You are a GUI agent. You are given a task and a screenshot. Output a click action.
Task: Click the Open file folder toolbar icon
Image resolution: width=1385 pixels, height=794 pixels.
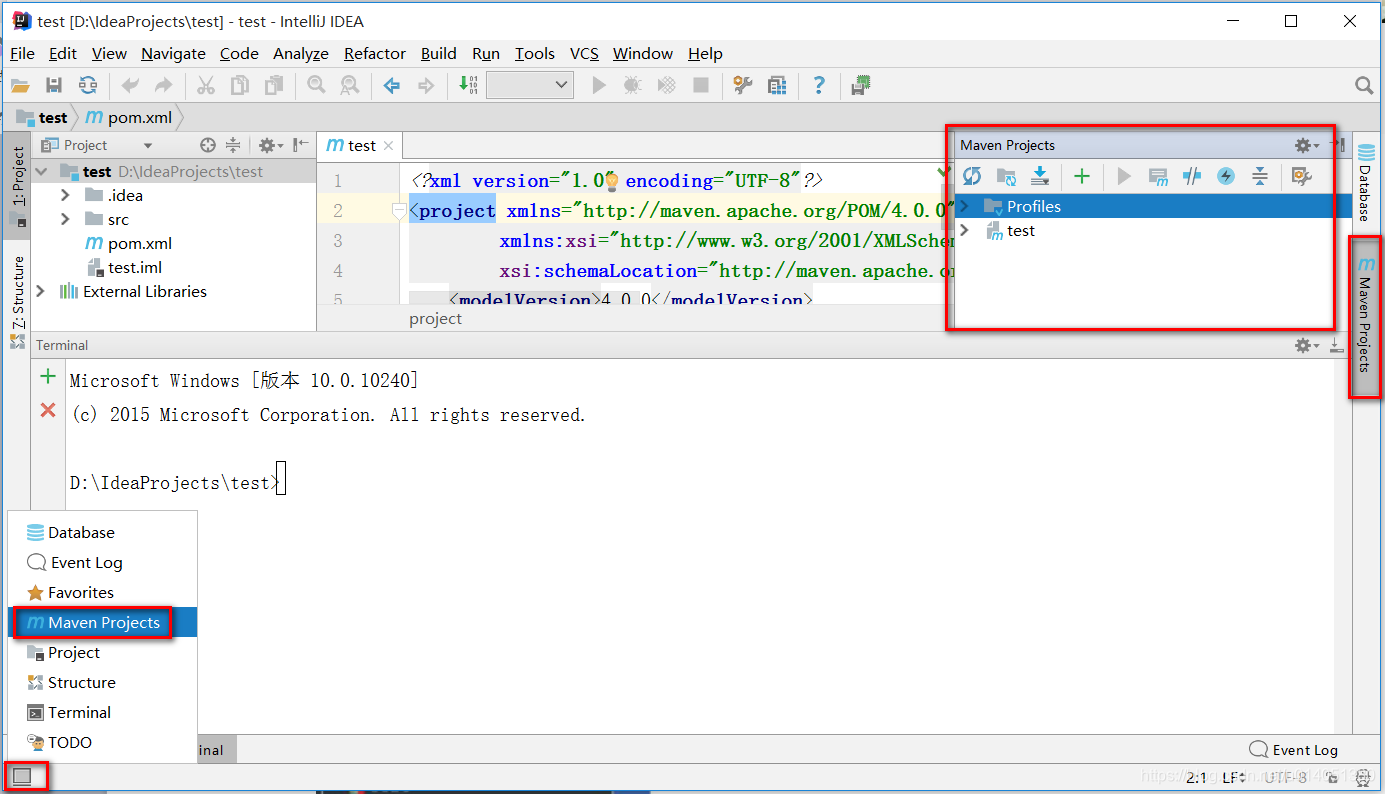click(20, 86)
